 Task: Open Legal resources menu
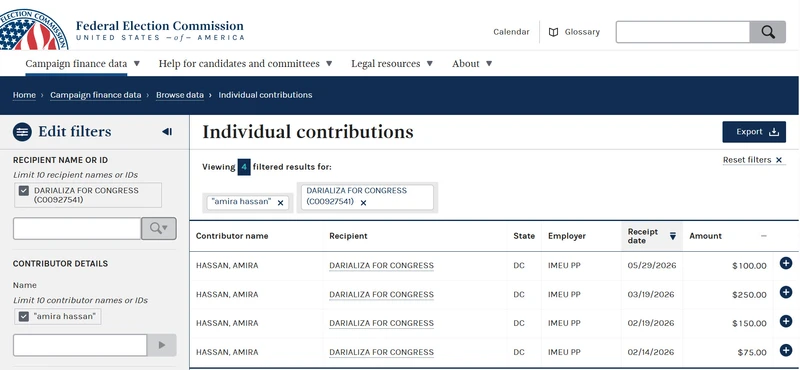coord(392,64)
